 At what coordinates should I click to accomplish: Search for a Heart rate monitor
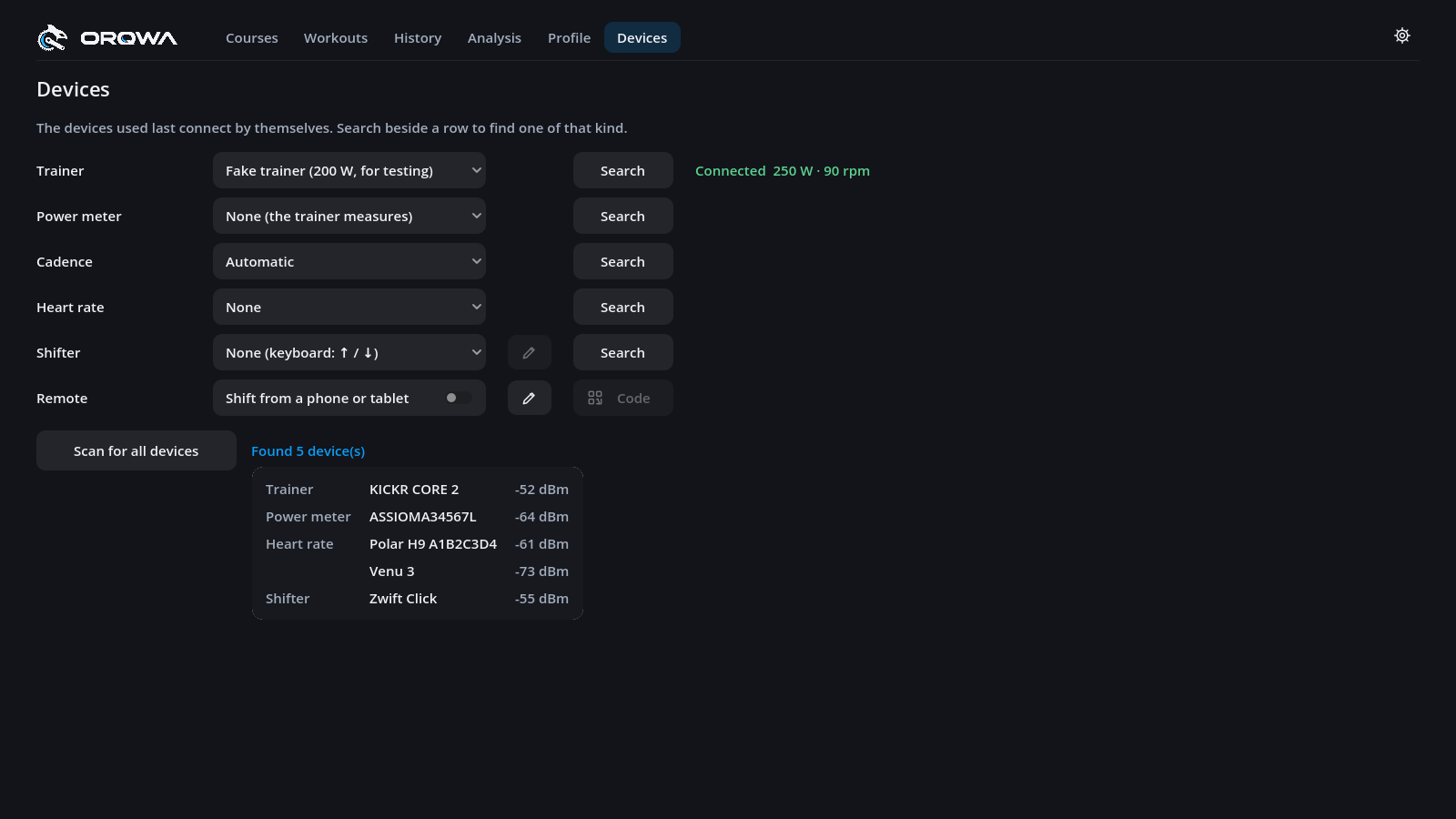point(623,307)
